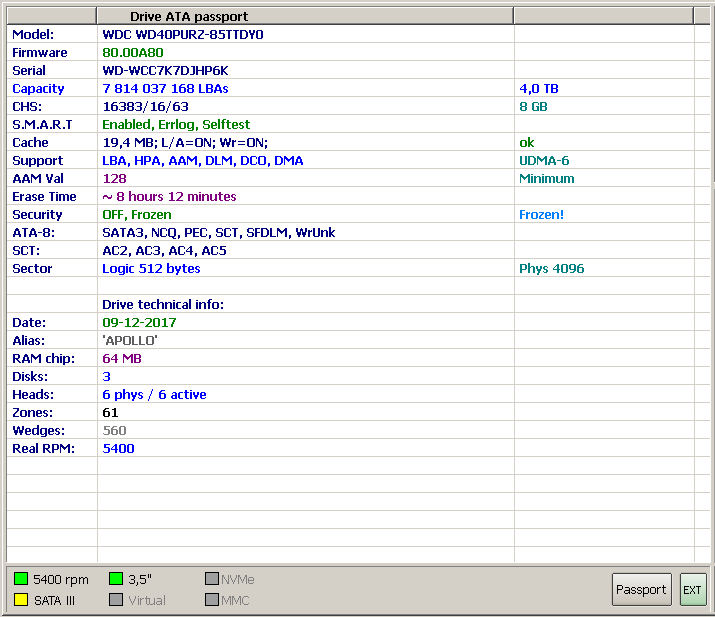The height and width of the screenshot is (617, 715).
Task: Click the Drive ATA passport column header
Action: point(305,16)
